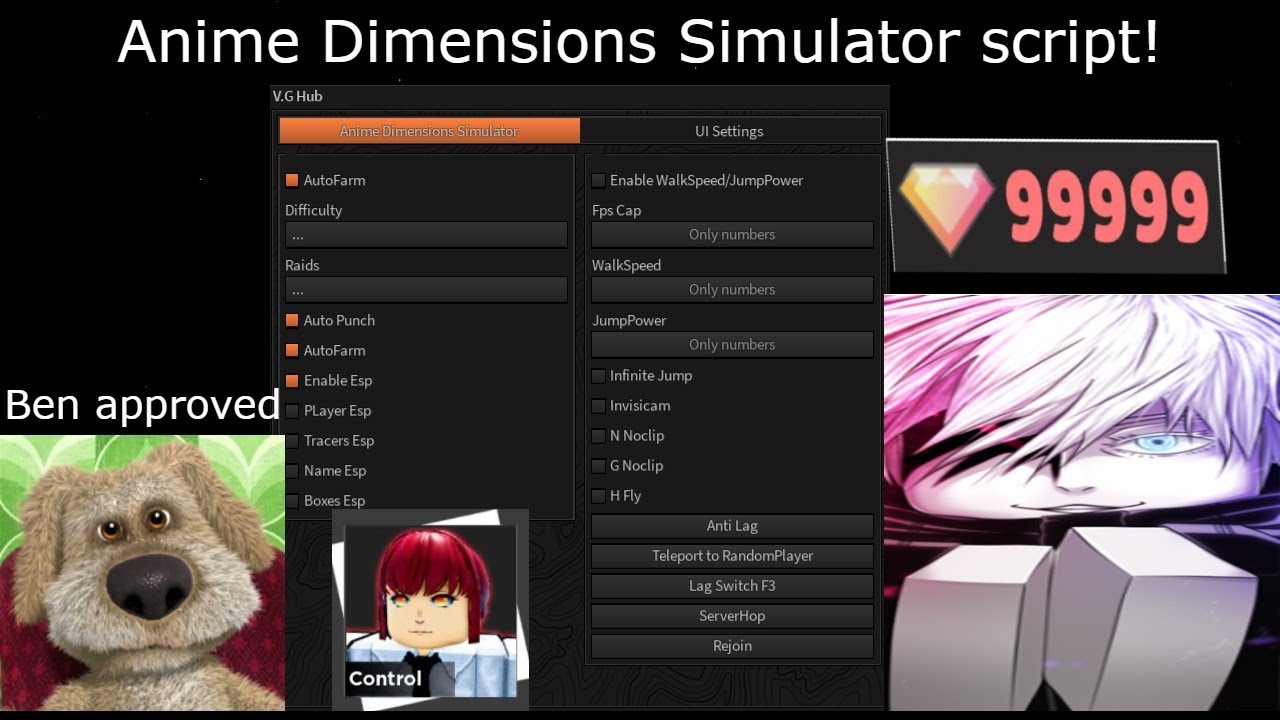Enable the Invisicam checkbox

598,406
